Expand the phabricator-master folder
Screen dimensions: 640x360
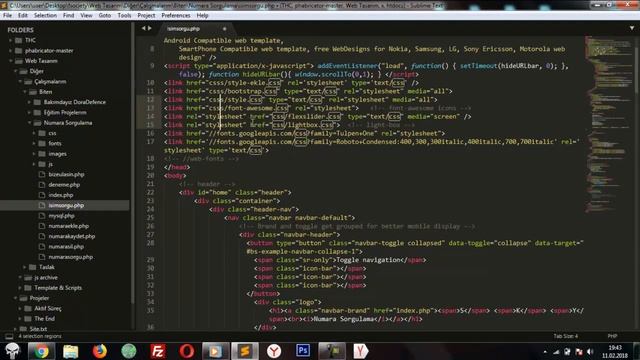[11, 51]
